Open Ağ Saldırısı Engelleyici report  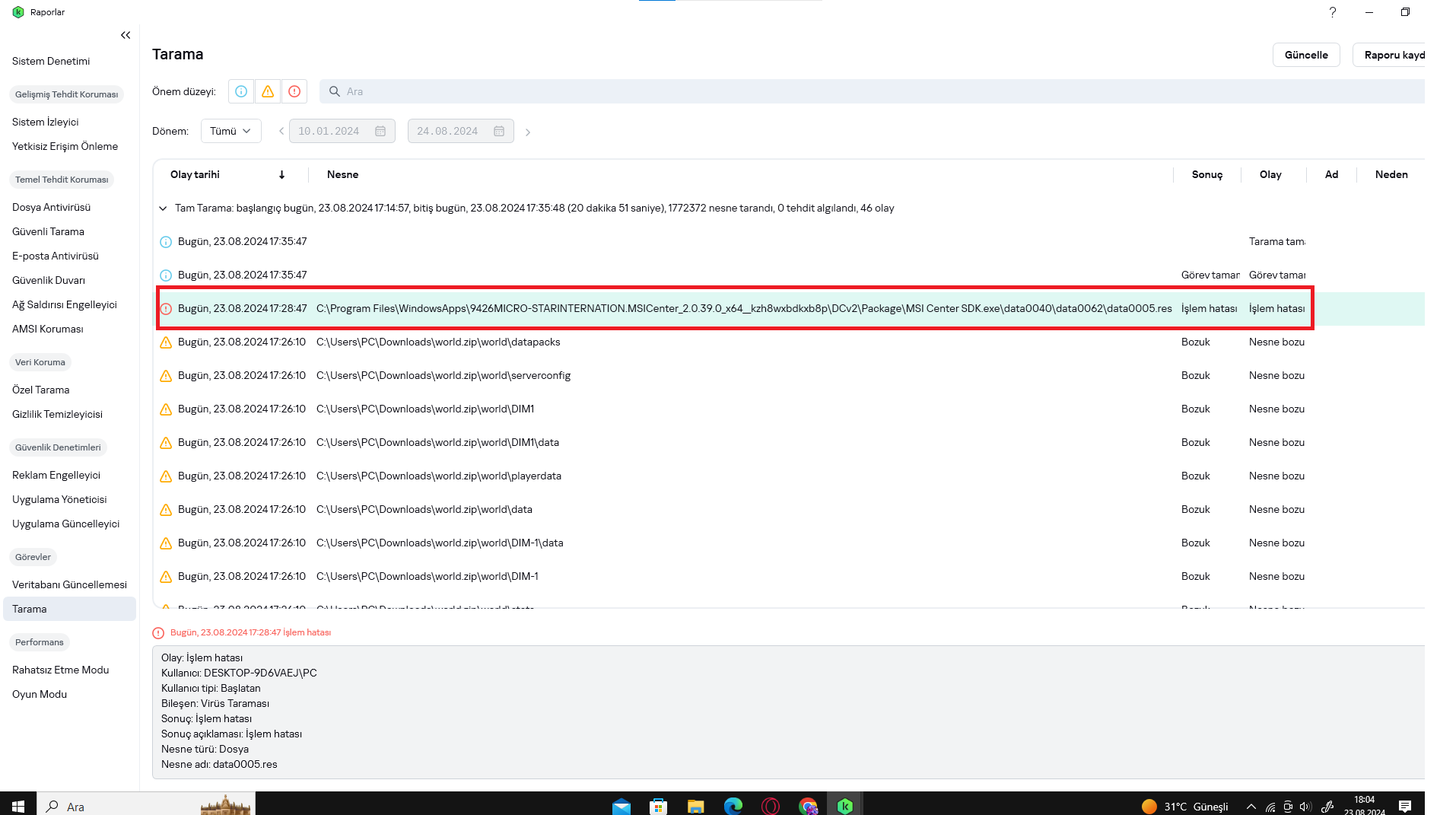point(65,304)
